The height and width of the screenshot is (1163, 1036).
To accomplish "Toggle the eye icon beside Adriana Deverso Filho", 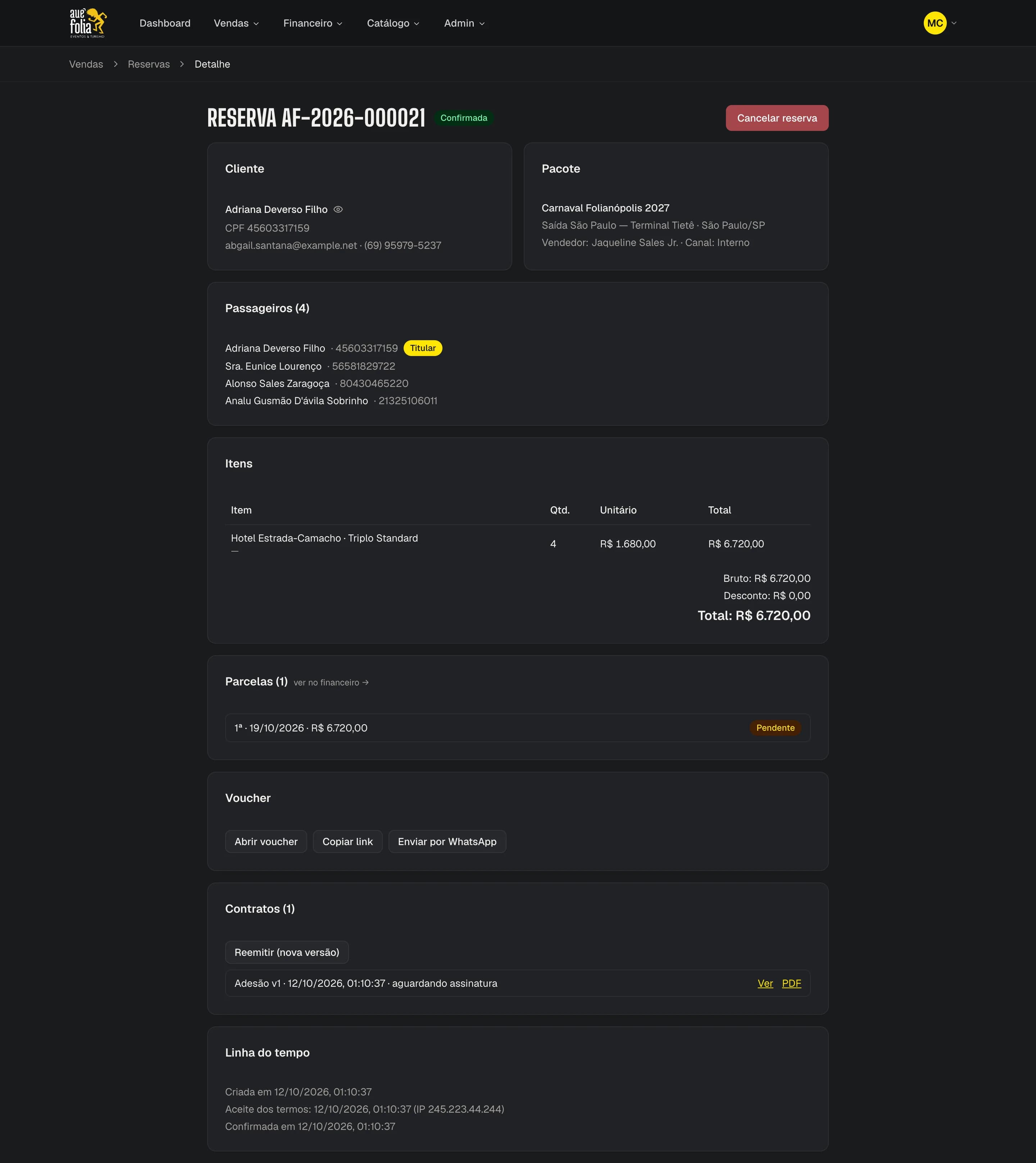I will point(338,209).
